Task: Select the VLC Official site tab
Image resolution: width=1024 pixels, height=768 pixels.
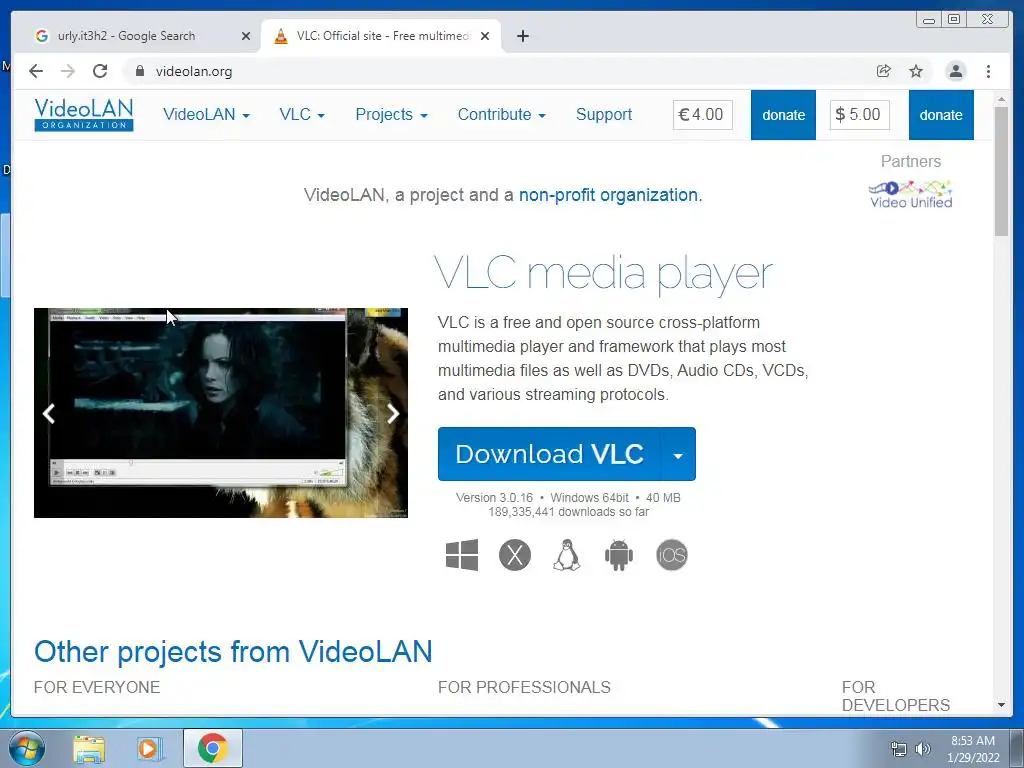Action: point(381,36)
